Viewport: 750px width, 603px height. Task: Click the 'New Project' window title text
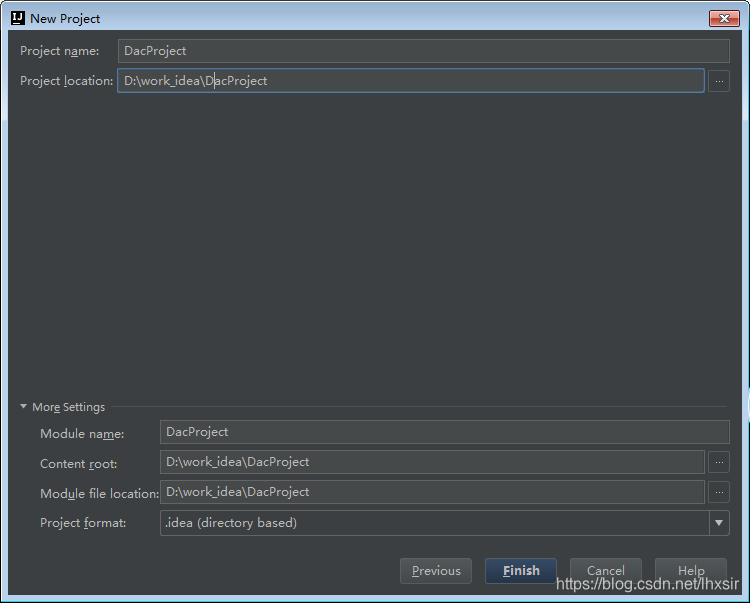pos(65,19)
